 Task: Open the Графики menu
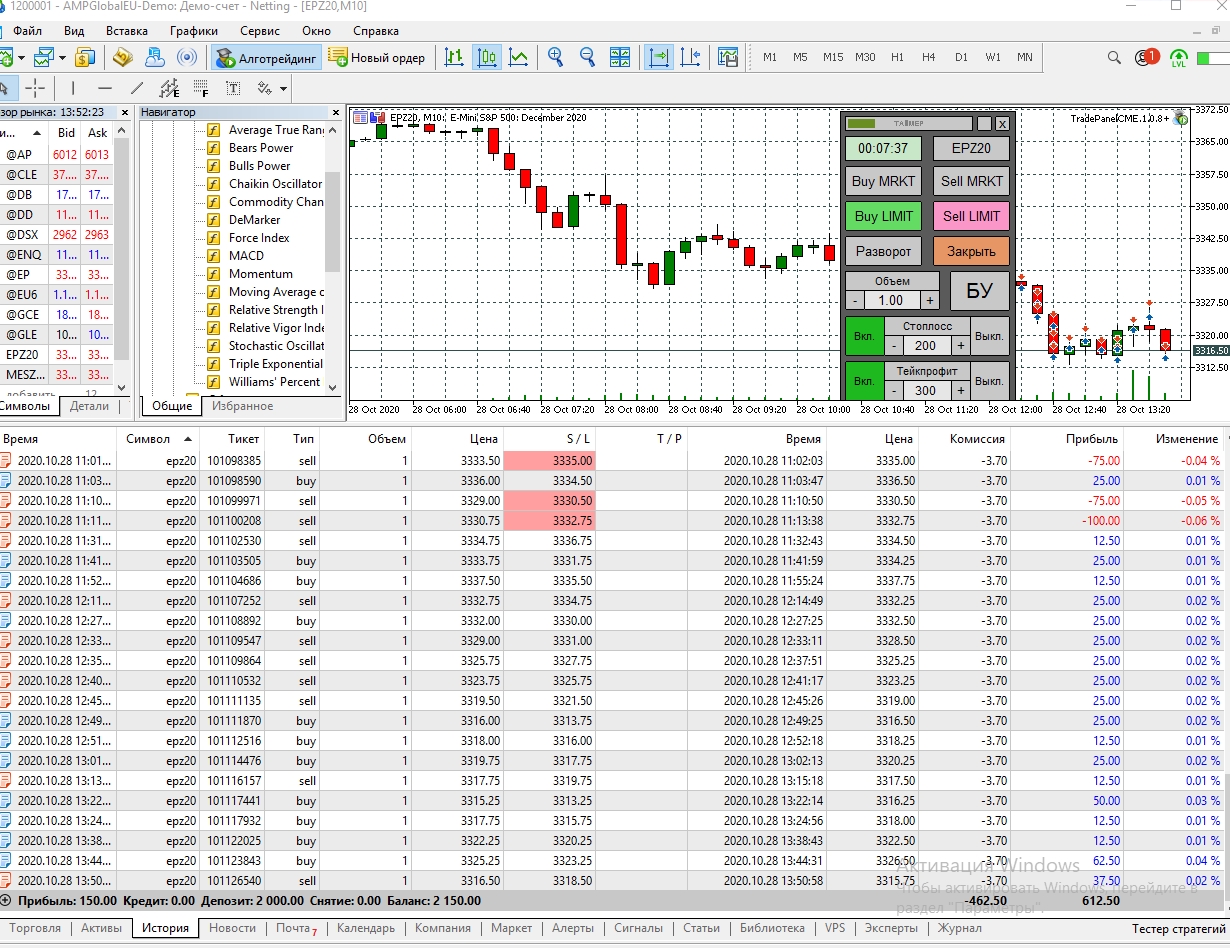[194, 31]
